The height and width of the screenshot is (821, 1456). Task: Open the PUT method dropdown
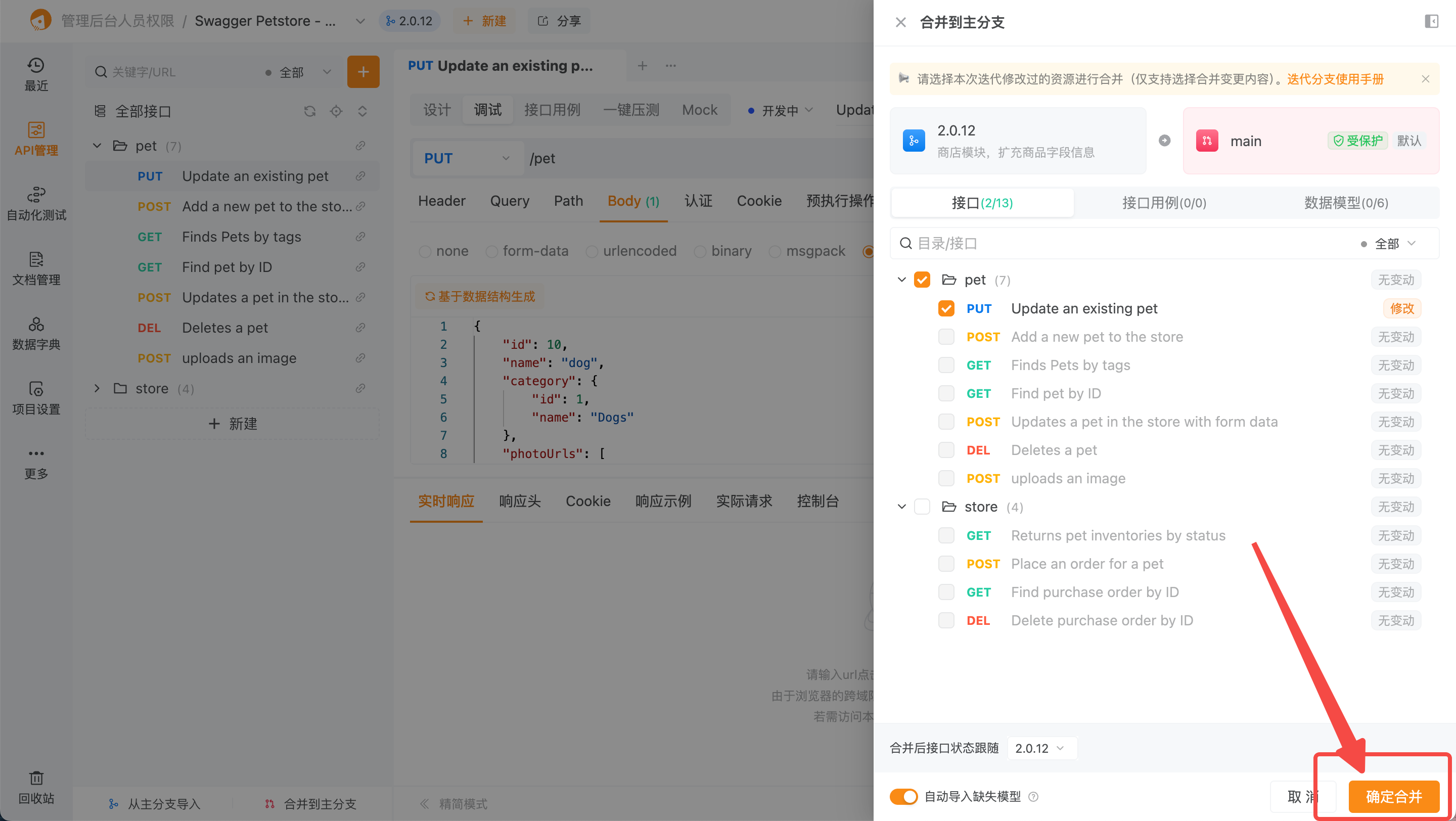click(x=467, y=158)
